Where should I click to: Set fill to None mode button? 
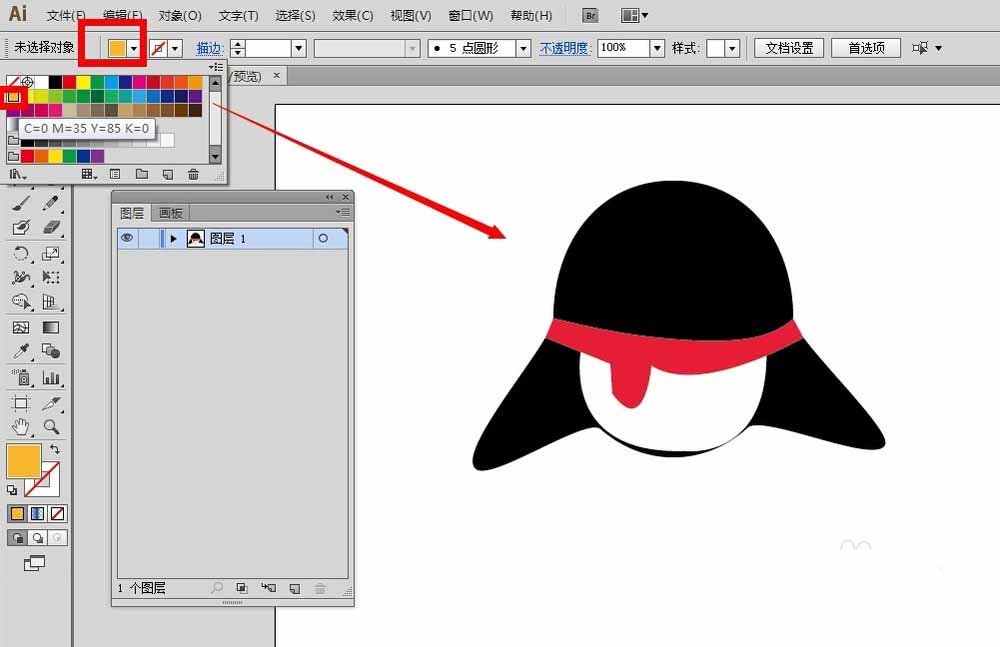(x=57, y=514)
